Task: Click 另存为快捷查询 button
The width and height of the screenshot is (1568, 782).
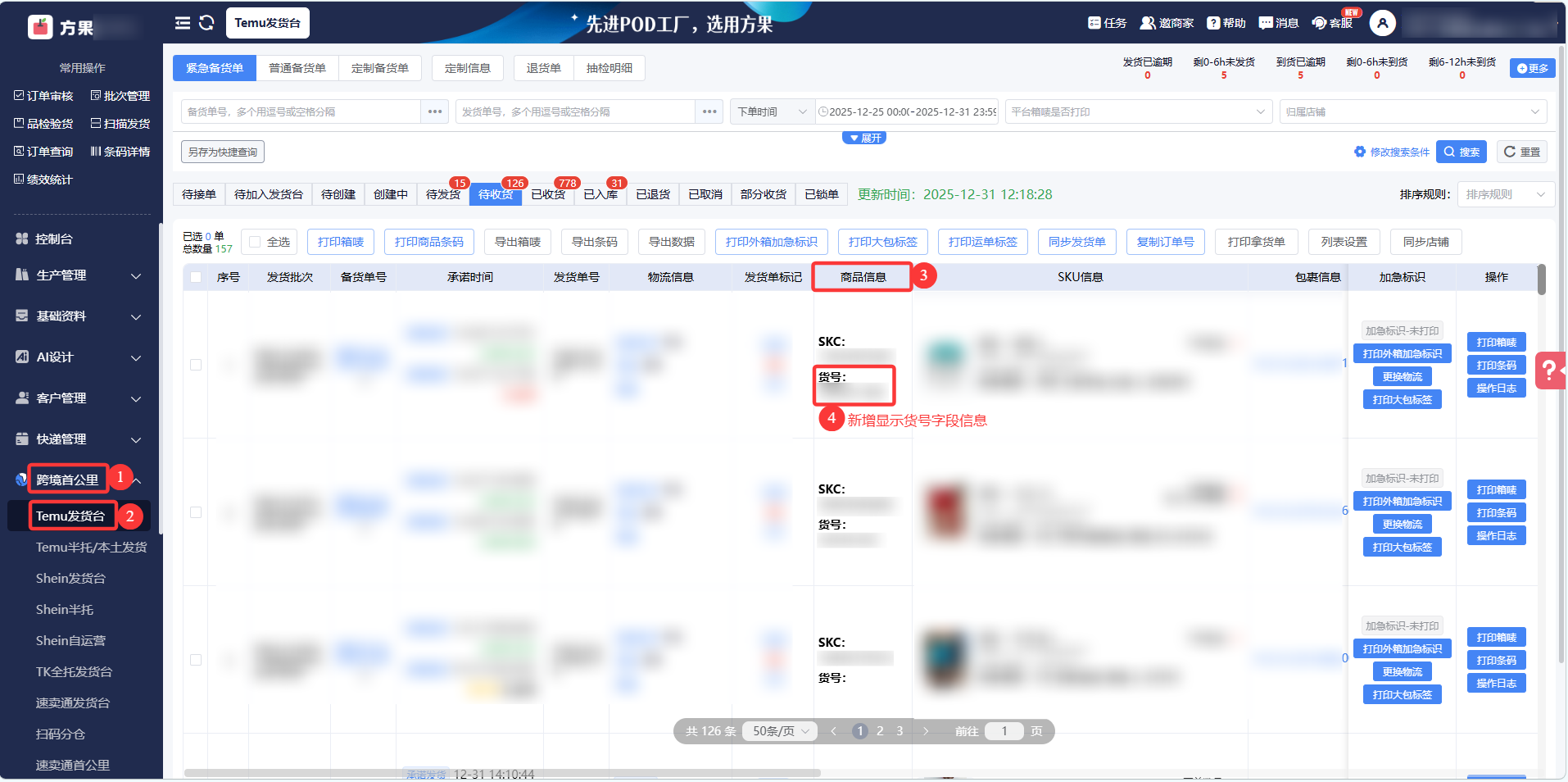Action: (223, 152)
